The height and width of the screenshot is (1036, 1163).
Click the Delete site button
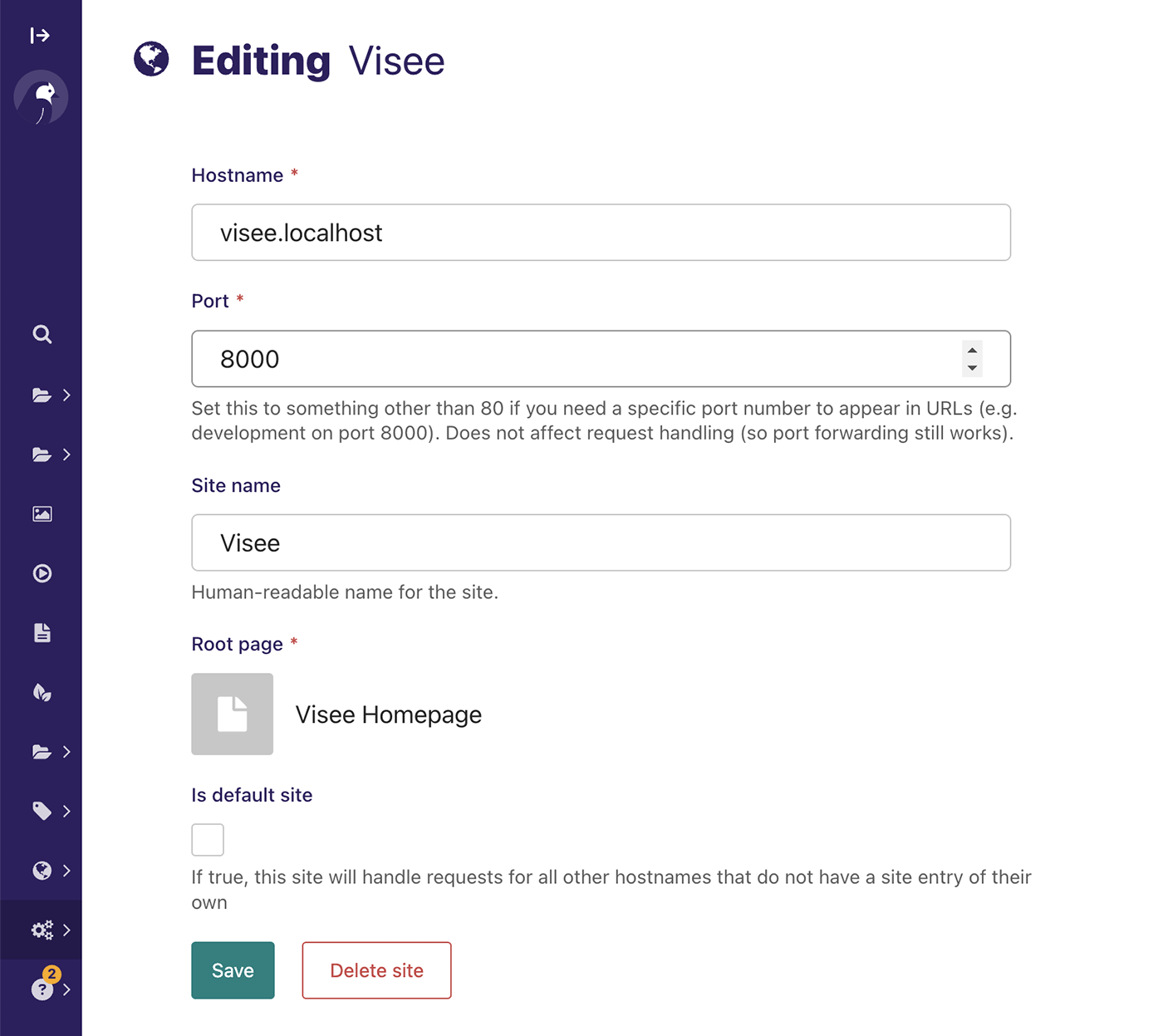point(375,970)
